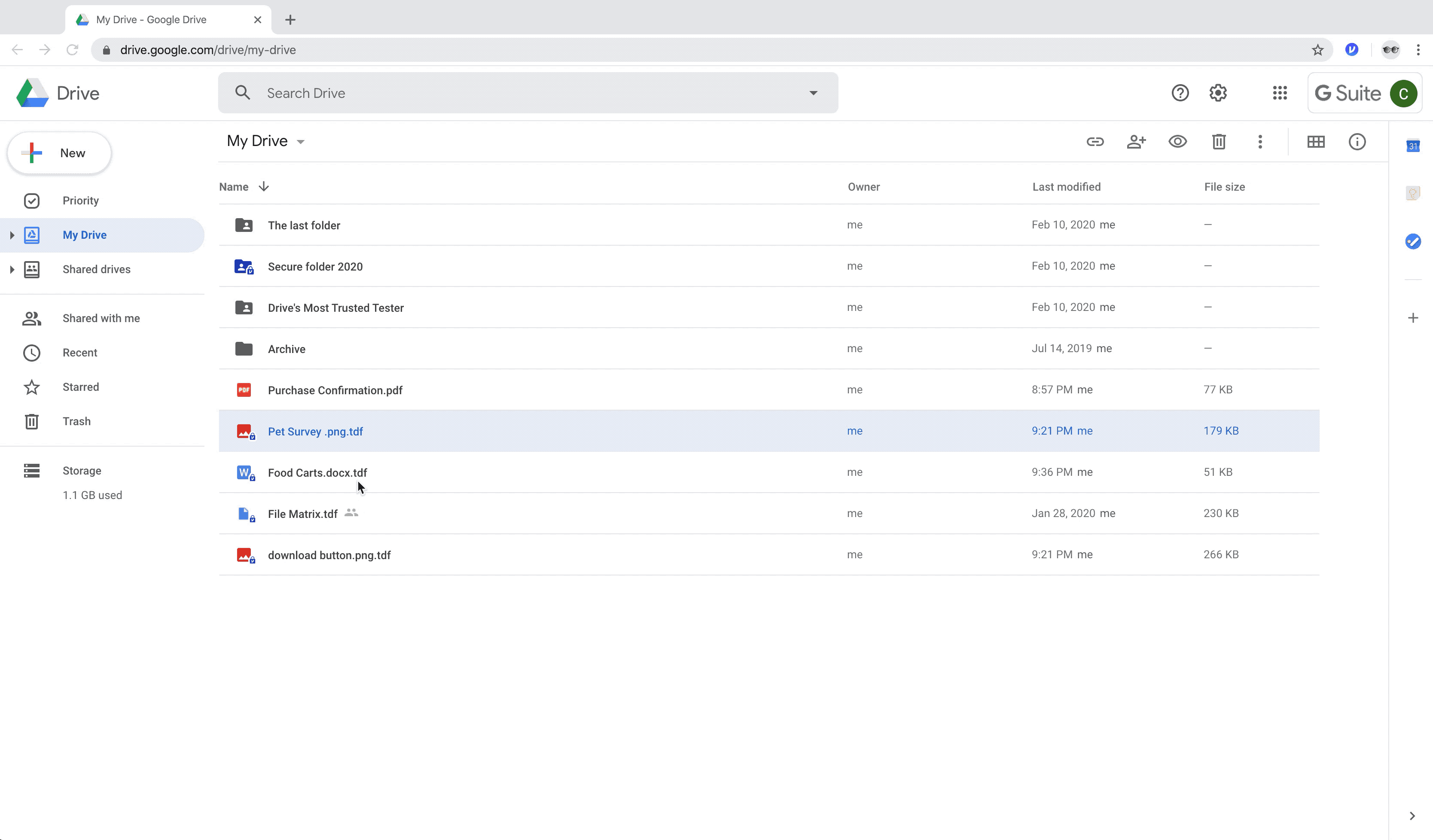Viewport: 1433px width, 840px height.
Task: Click the Owner column header
Action: pyautogui.click(x=863, y=187)
